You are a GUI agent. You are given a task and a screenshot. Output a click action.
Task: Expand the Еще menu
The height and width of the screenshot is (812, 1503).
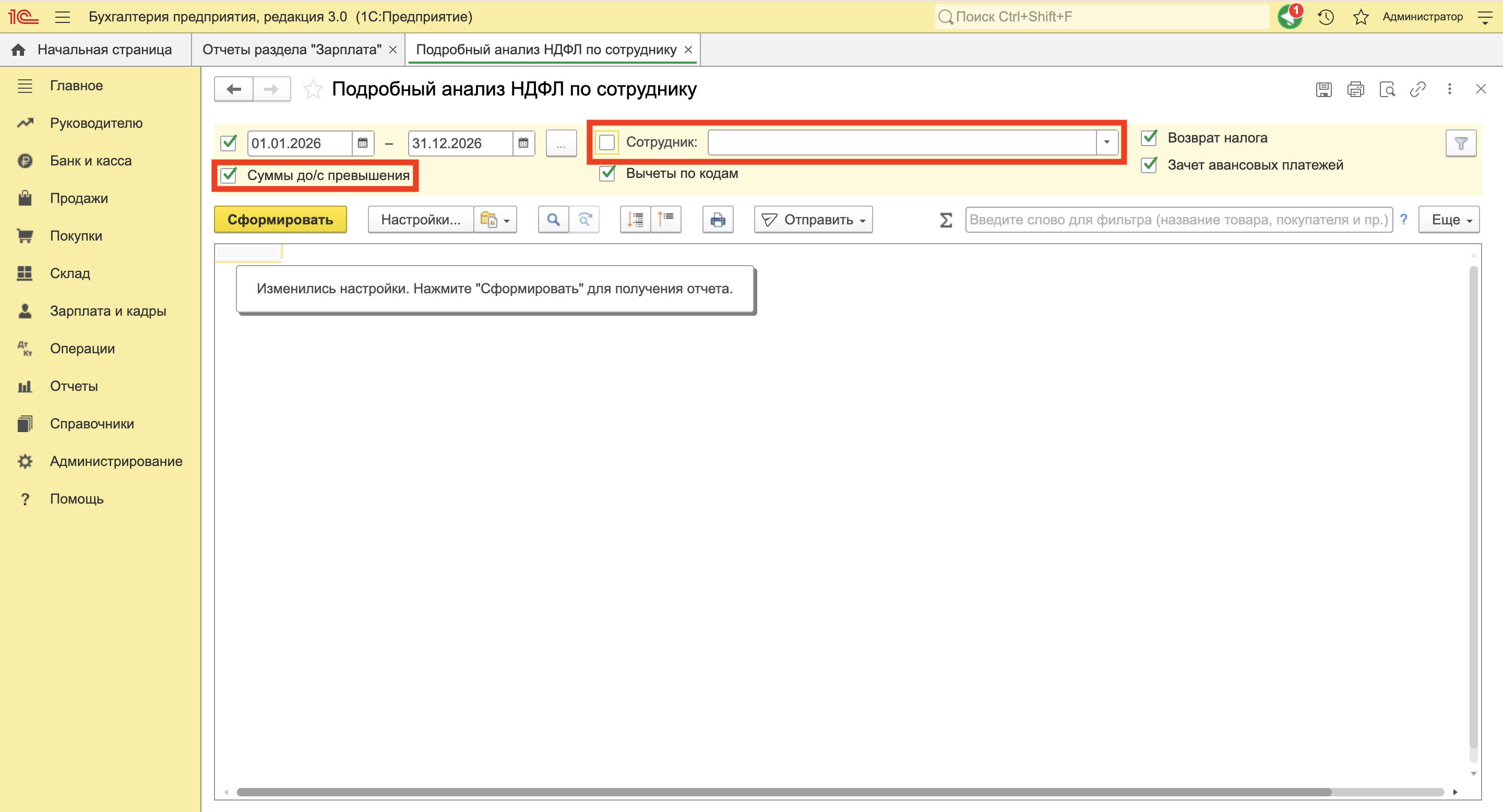click(1449, 219)
